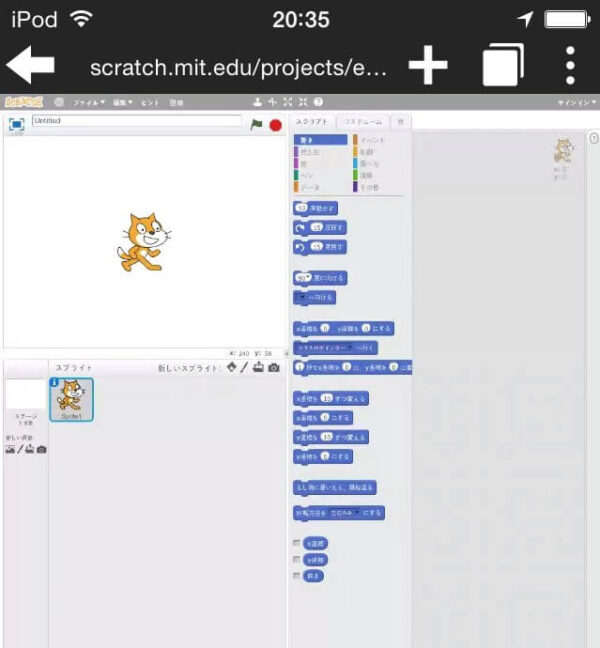The height and width of the screenshot is (648, 600).
Task: Open the browser three-dot menu
Action: 570,65
